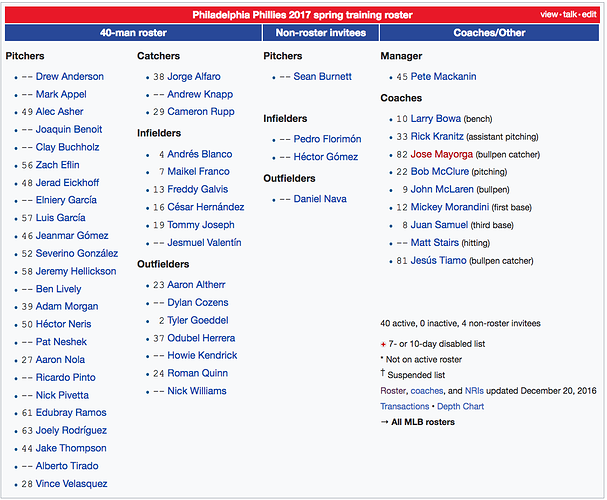Open outfielder Aaron Altherr's link
This screenshot has height=500, width=607.
pos(196,285)
